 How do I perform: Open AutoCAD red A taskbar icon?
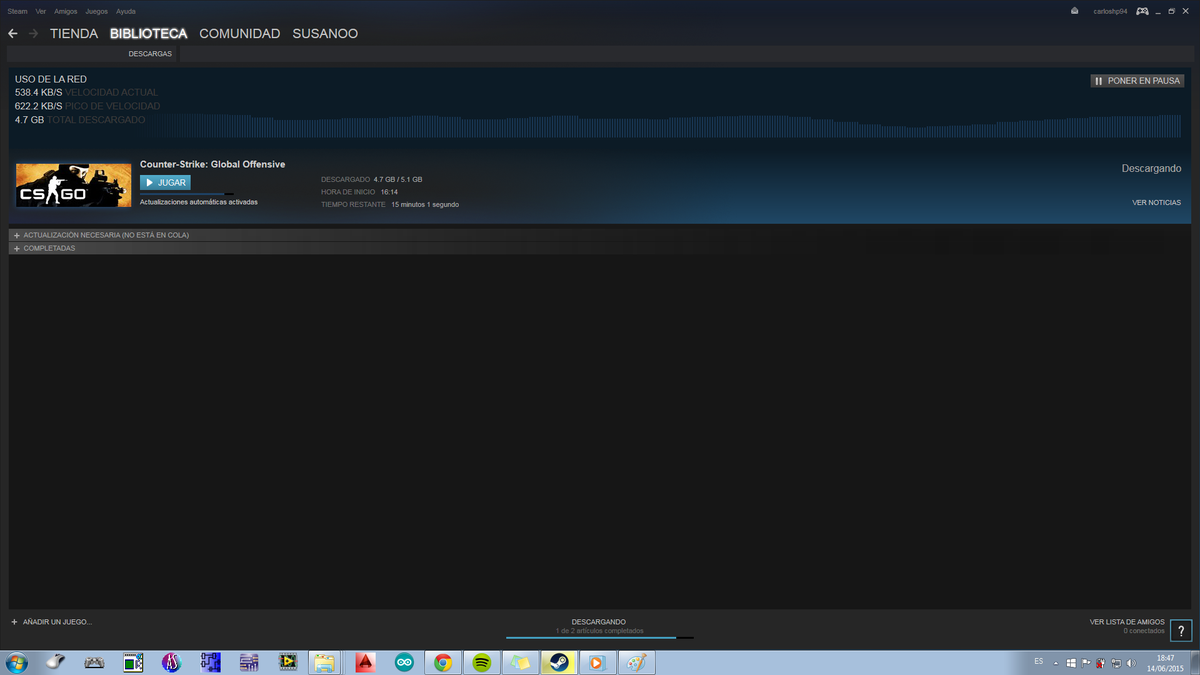(x=365, y=662)
